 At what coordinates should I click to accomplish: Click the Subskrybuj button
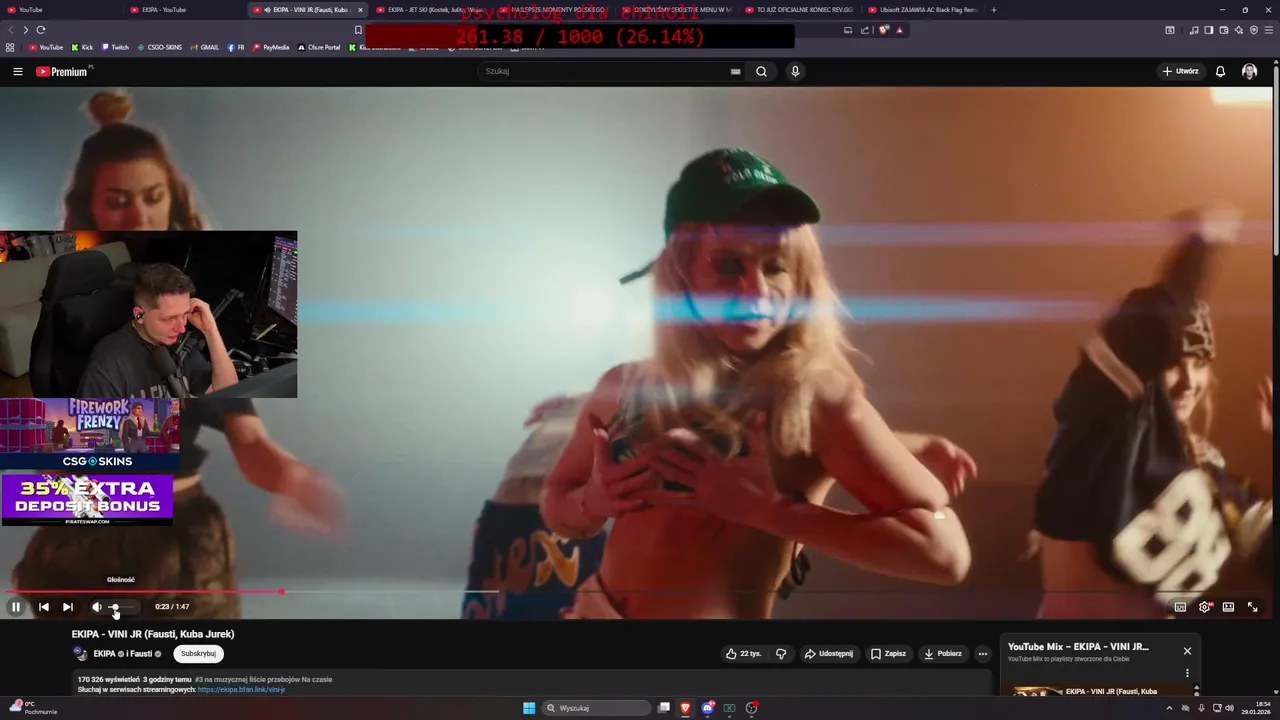tap(198, 654)
